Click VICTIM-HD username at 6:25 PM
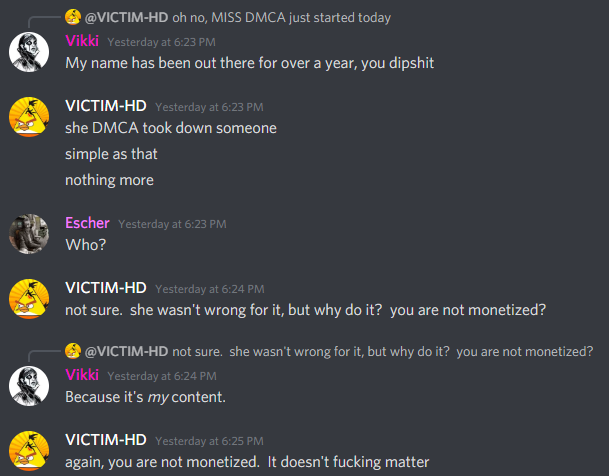 click(106, 440)
